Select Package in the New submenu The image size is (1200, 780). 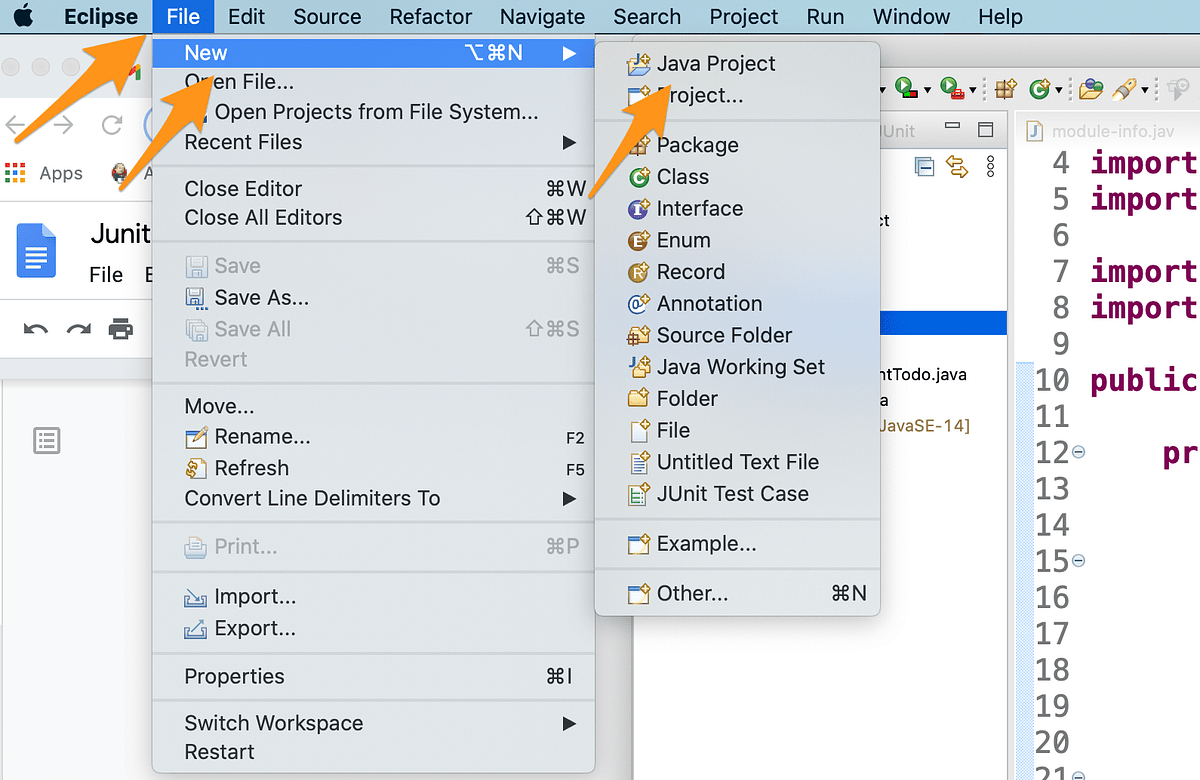click(697, 145)
